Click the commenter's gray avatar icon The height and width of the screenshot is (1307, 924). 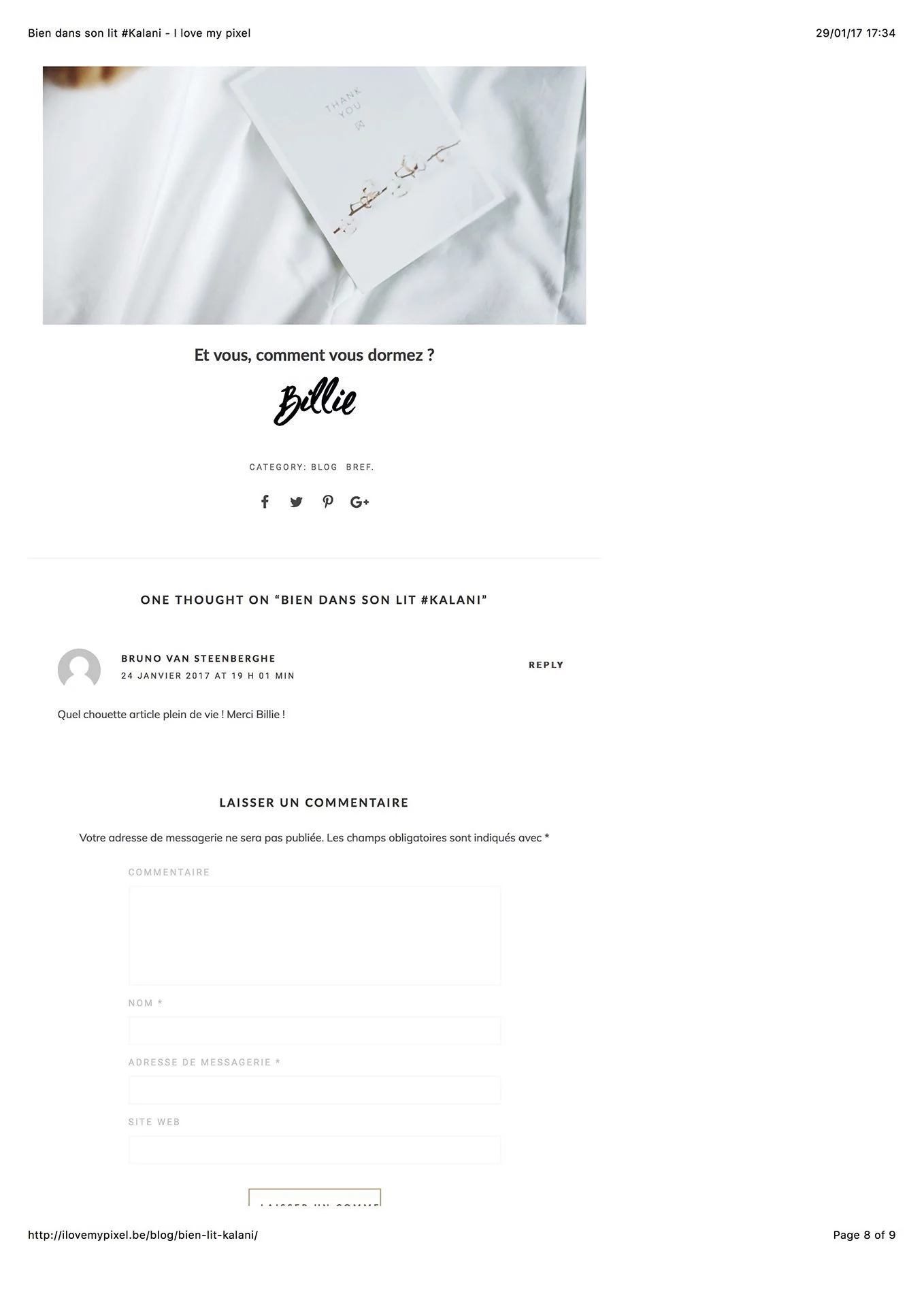pyautogui.click(x=79, y=669)
